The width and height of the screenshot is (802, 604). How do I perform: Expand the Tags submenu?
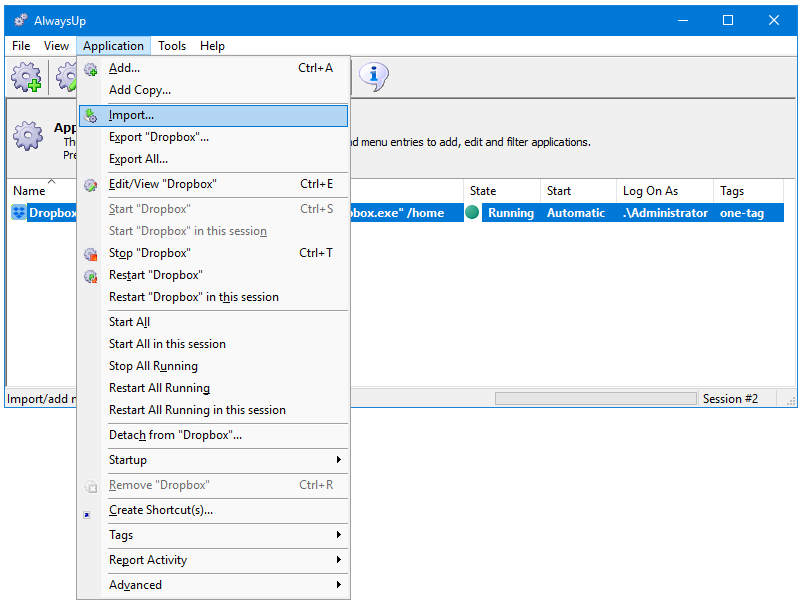pyautogui.click(x=213, y=535)
